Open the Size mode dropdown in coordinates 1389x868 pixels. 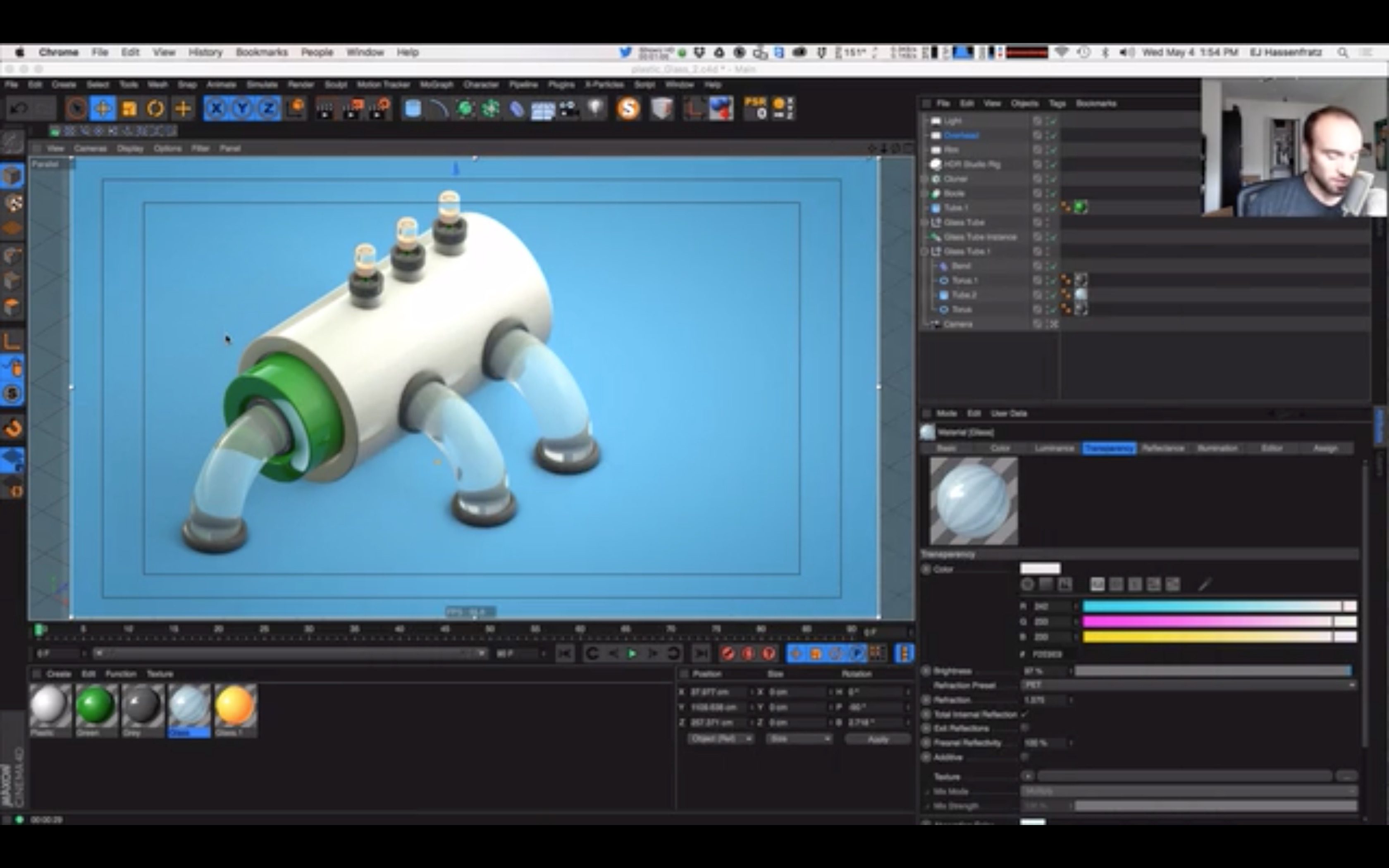[x=799, y=739]
